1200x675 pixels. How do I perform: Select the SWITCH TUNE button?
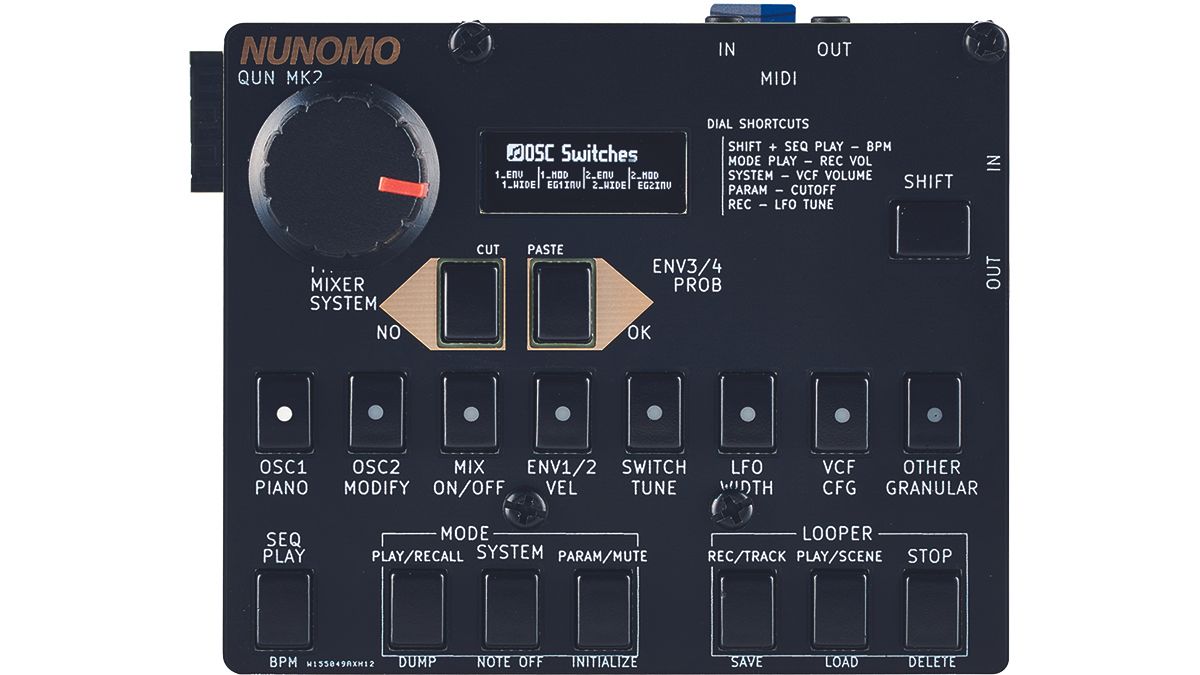(657, 410)
